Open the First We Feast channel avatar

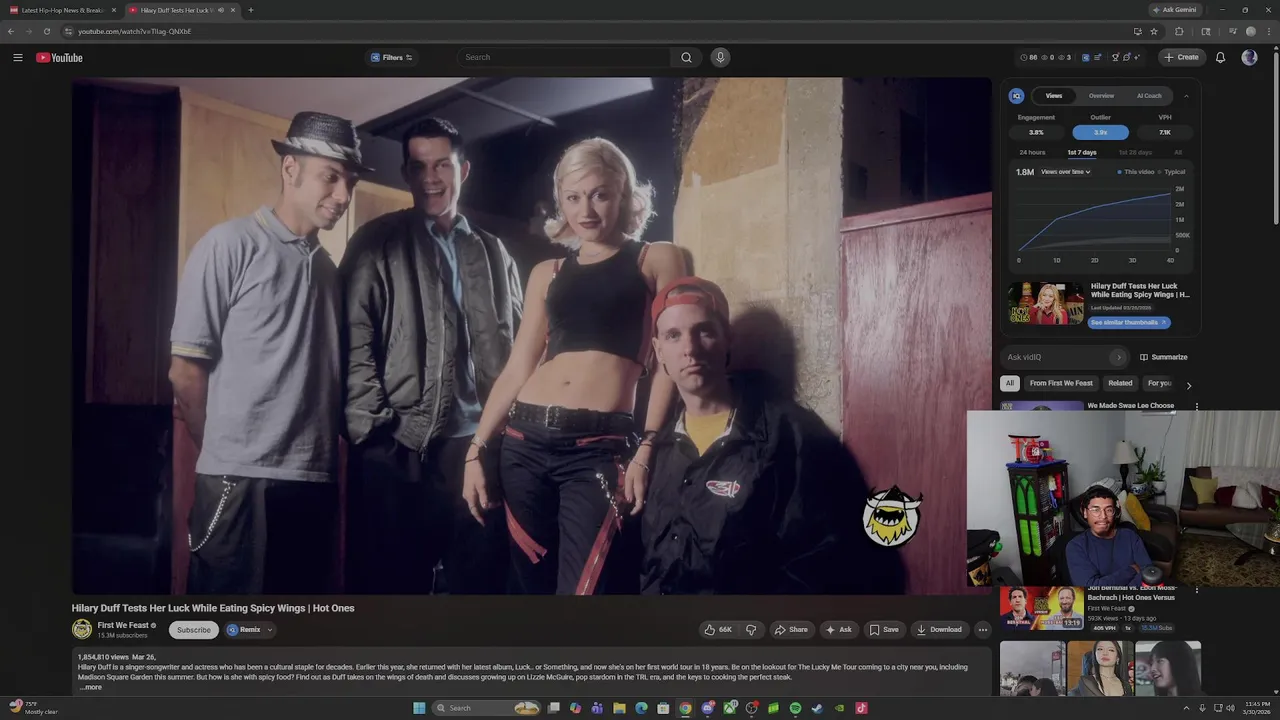pyautogui.click(x=82, y=629)
